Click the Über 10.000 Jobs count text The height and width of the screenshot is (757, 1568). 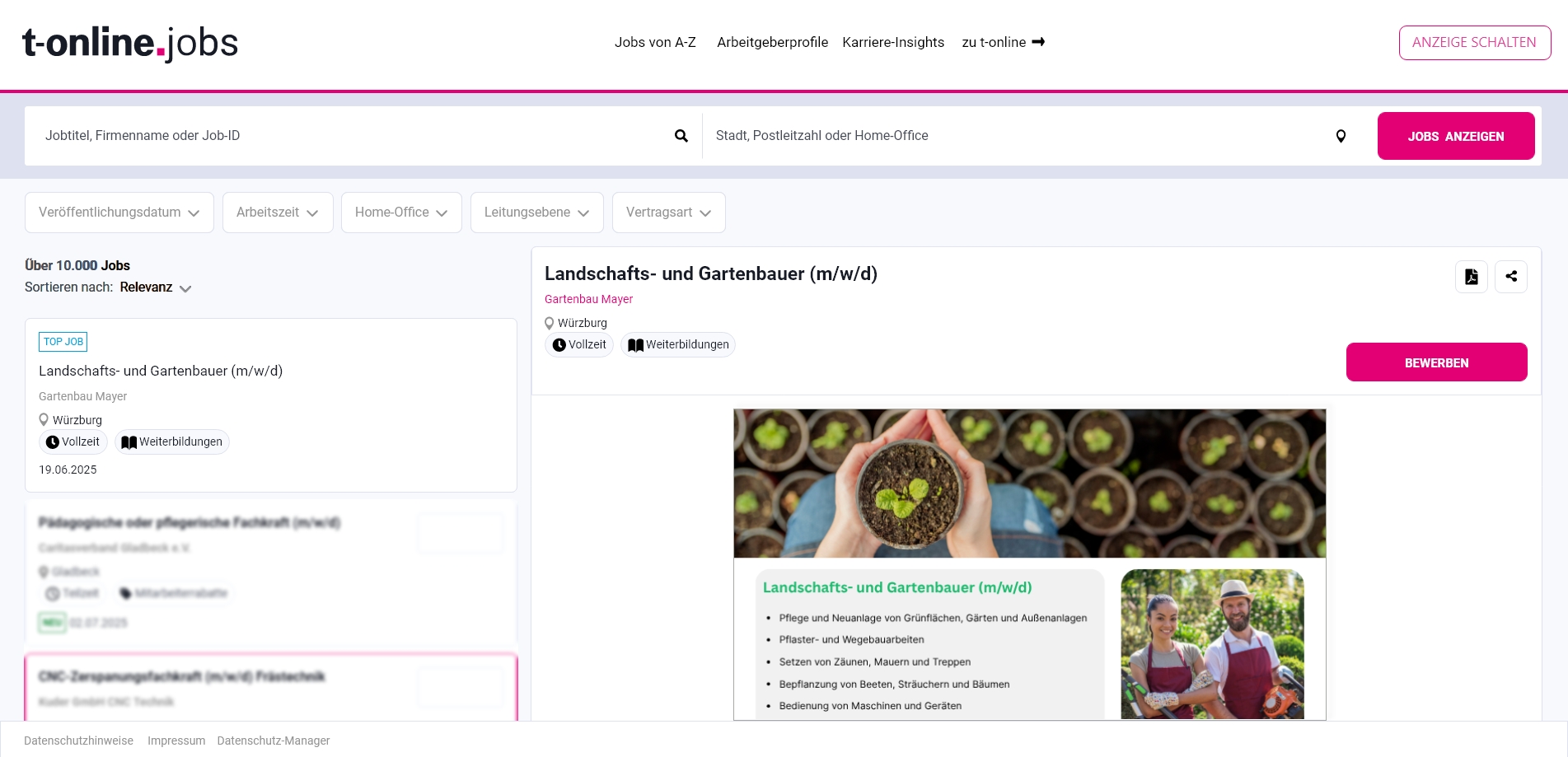click(x=77, y=265)
